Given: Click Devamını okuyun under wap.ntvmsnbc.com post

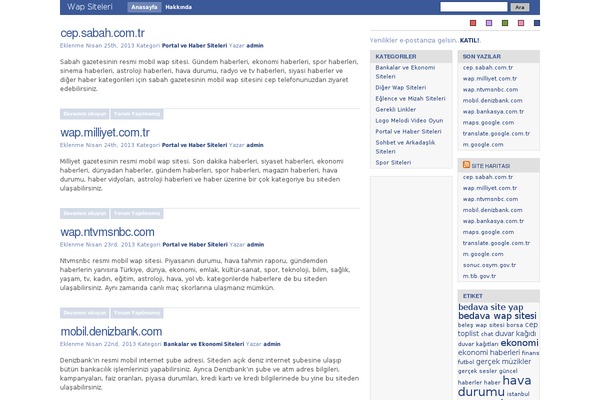Looking at the screenshot, I should (85, 313).
